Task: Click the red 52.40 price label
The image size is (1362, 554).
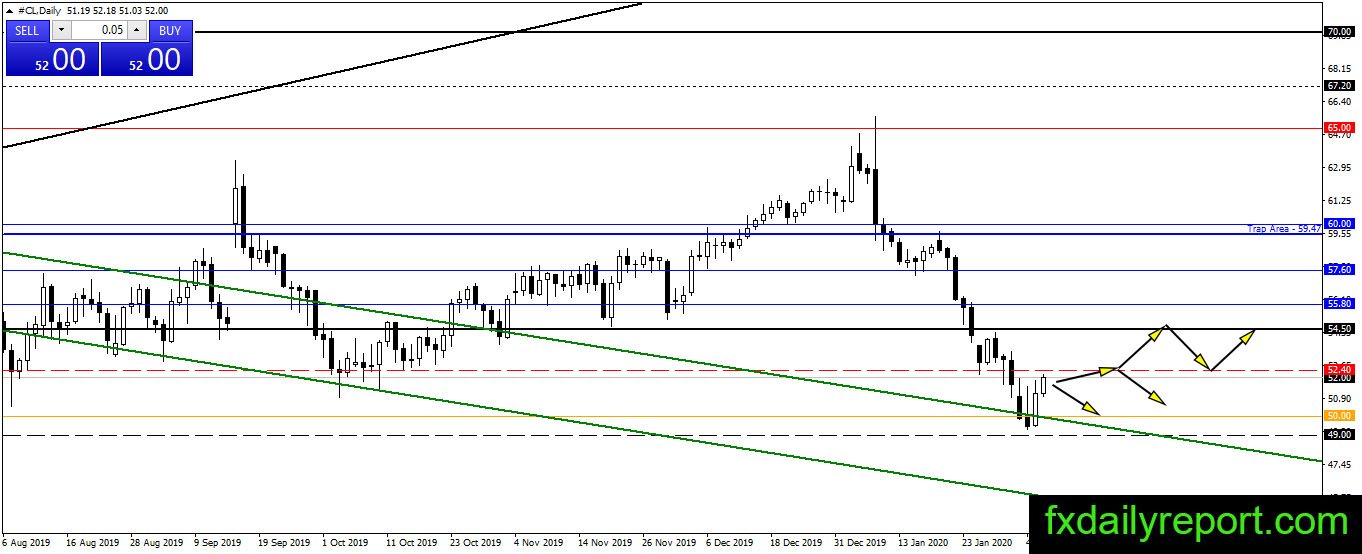Action: coord(1338,370)
